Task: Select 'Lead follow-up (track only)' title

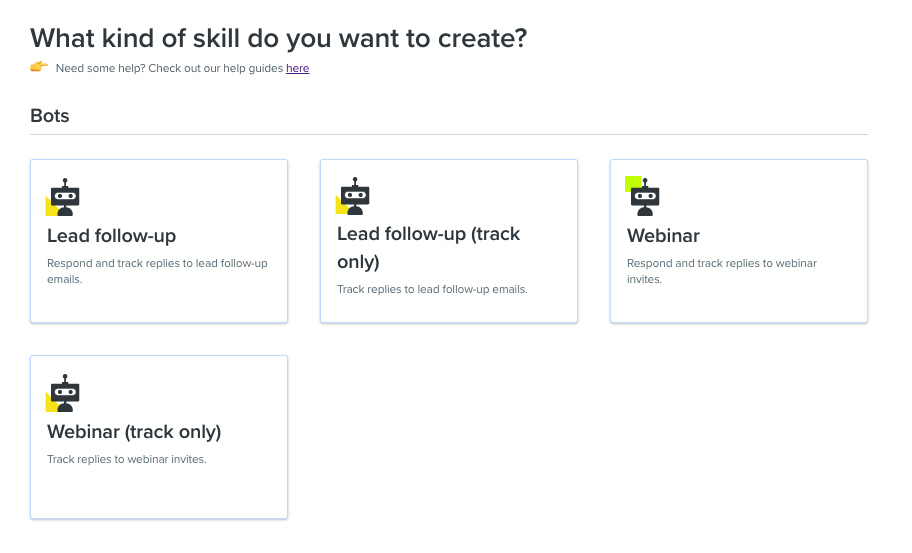Action: click(429, 248)
